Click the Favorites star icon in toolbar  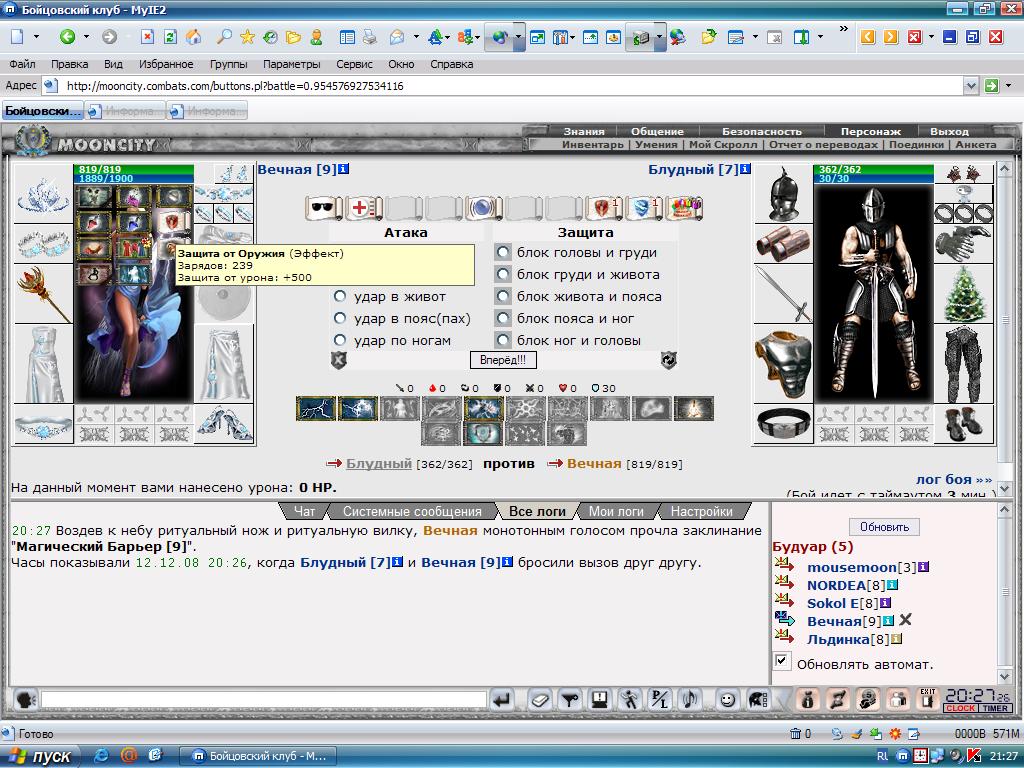[x=247, y=37]
